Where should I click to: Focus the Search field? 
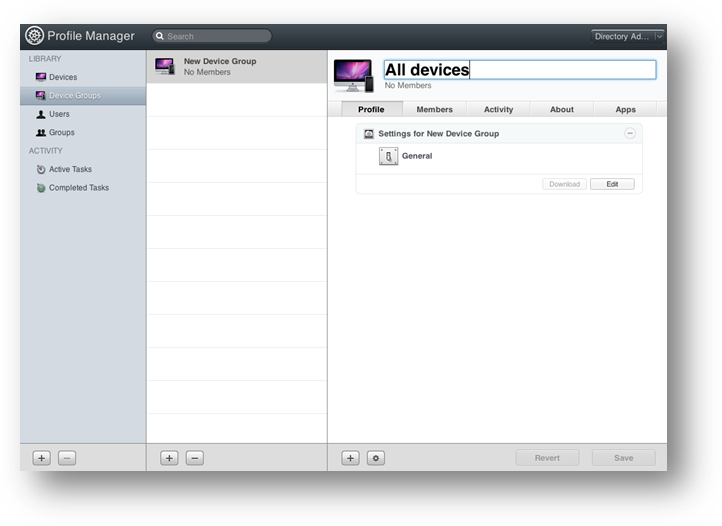click(x=212, y=36)
